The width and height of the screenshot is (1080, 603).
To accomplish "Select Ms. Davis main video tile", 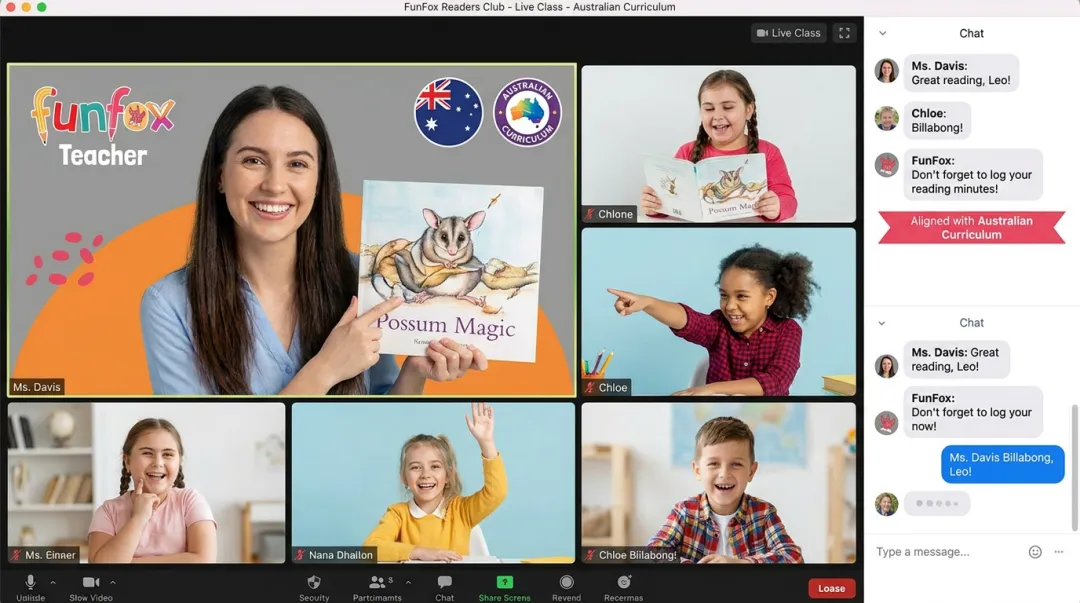I will tap(292, 230).
